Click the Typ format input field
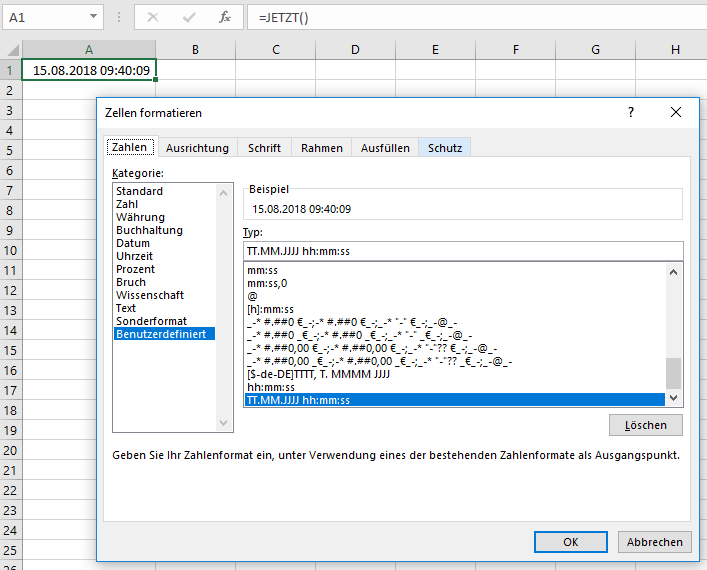The image size is (707, 570). point(462,251)
